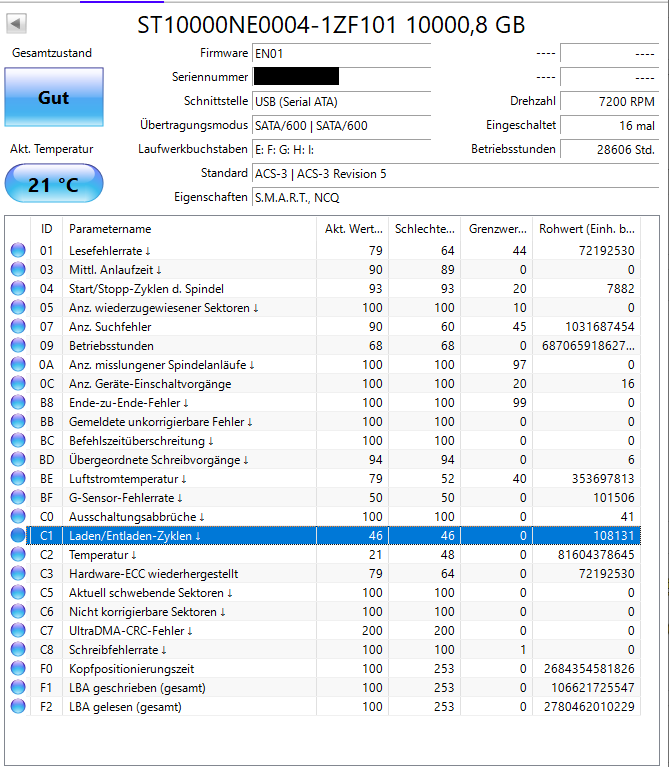
Task: Click status icon for Aktuell schwebende Sektoren
Action: [18, 592]
